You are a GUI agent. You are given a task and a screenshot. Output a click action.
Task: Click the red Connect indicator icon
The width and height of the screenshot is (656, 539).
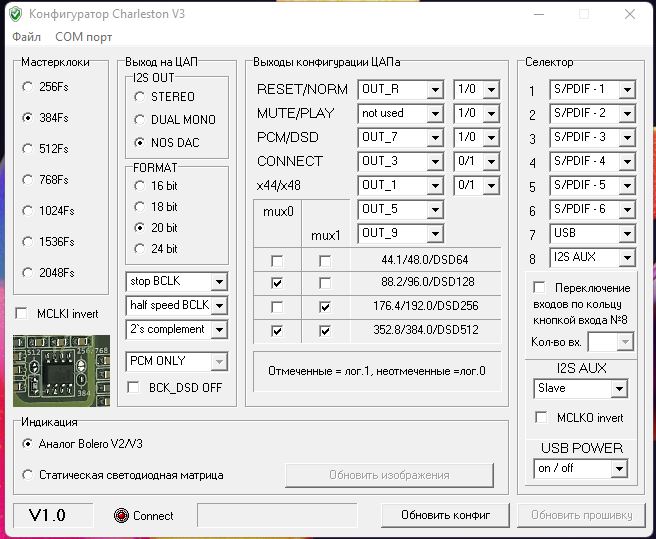121,516
